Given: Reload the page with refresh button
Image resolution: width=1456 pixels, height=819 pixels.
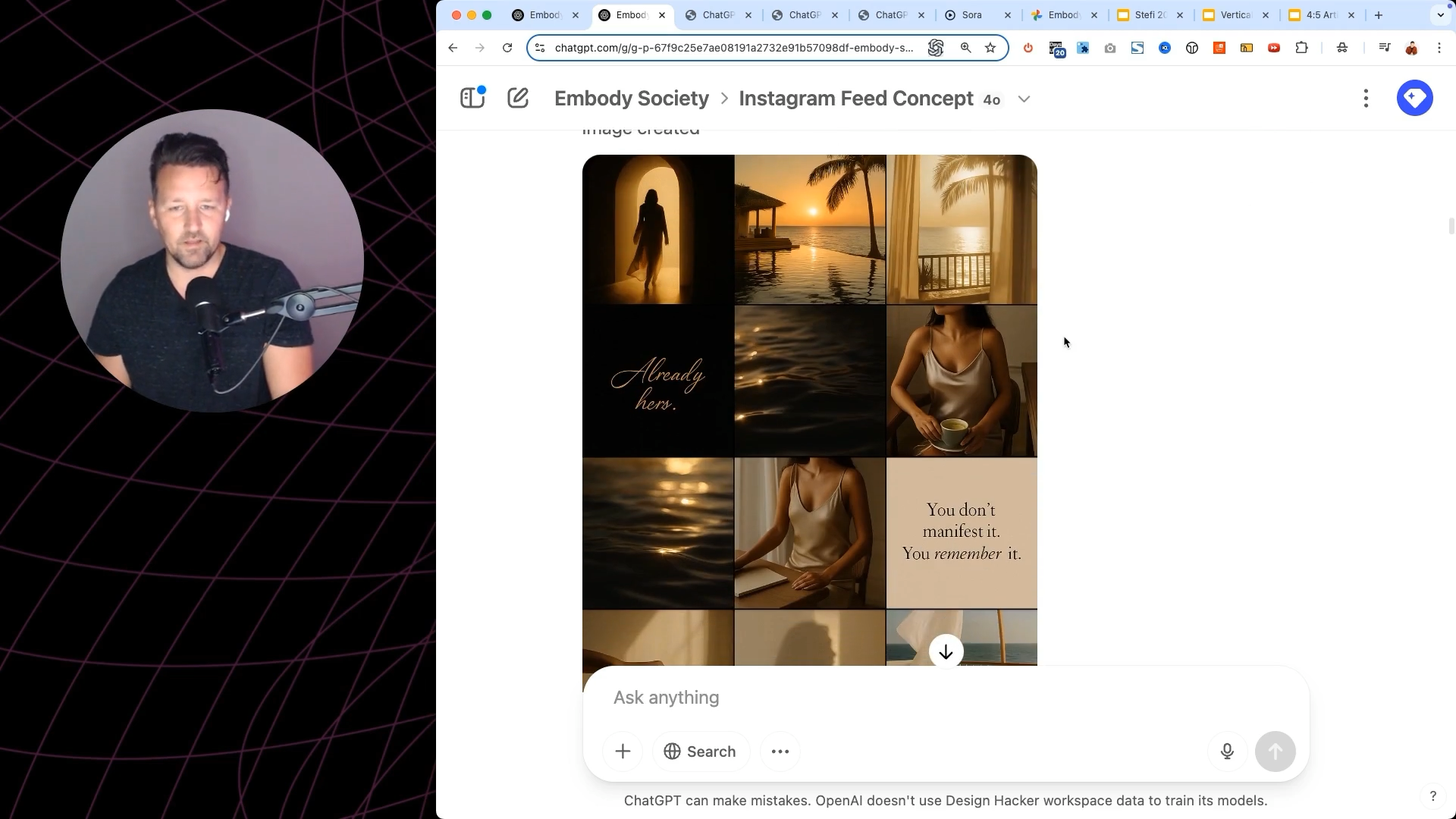Looking at the screenshot, I should [507, 48].
